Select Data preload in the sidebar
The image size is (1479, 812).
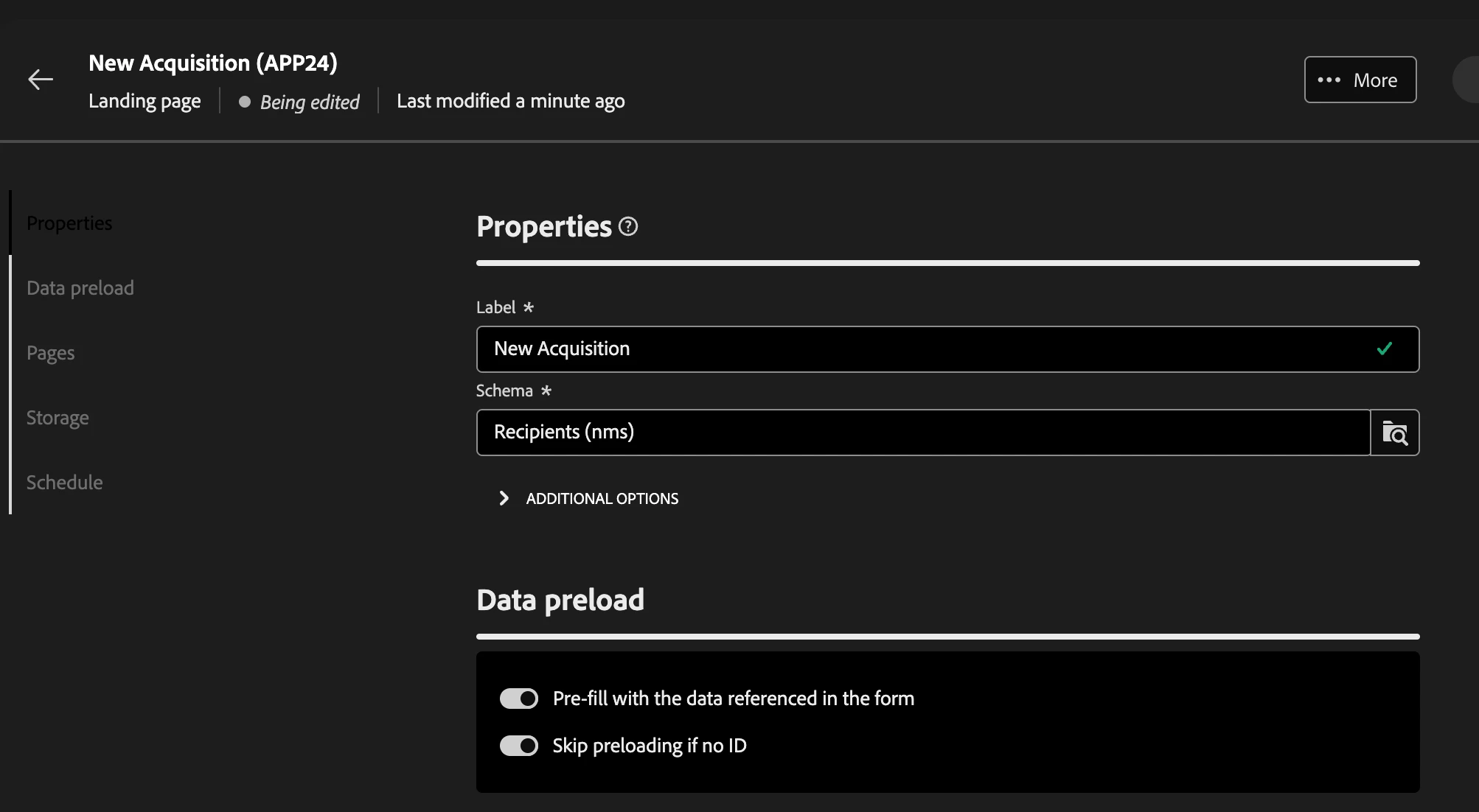coord(80,288)
